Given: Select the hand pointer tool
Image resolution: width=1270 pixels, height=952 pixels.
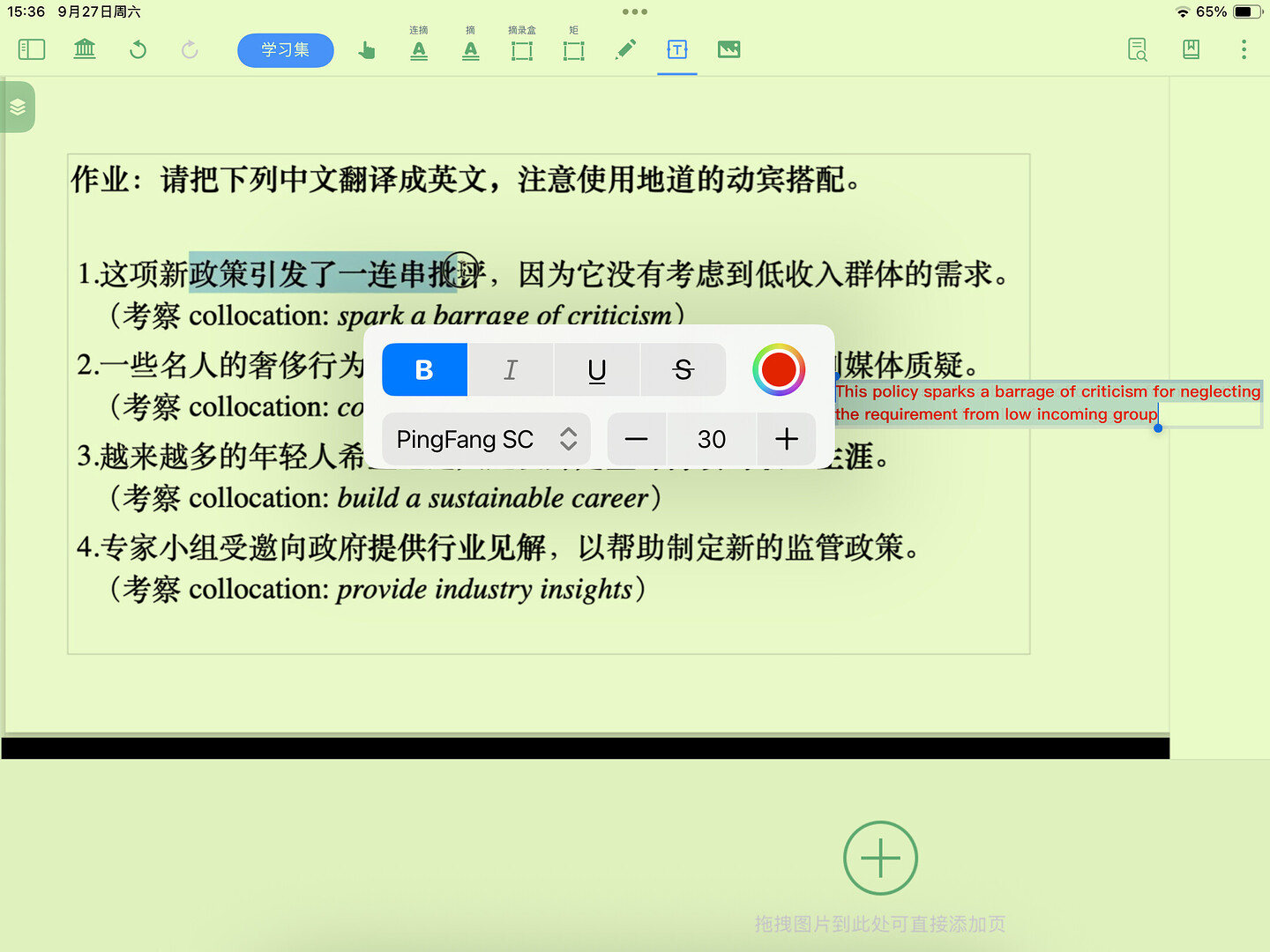Looking at the screenshot, I should pyautogui.click(x=367, y=50).
